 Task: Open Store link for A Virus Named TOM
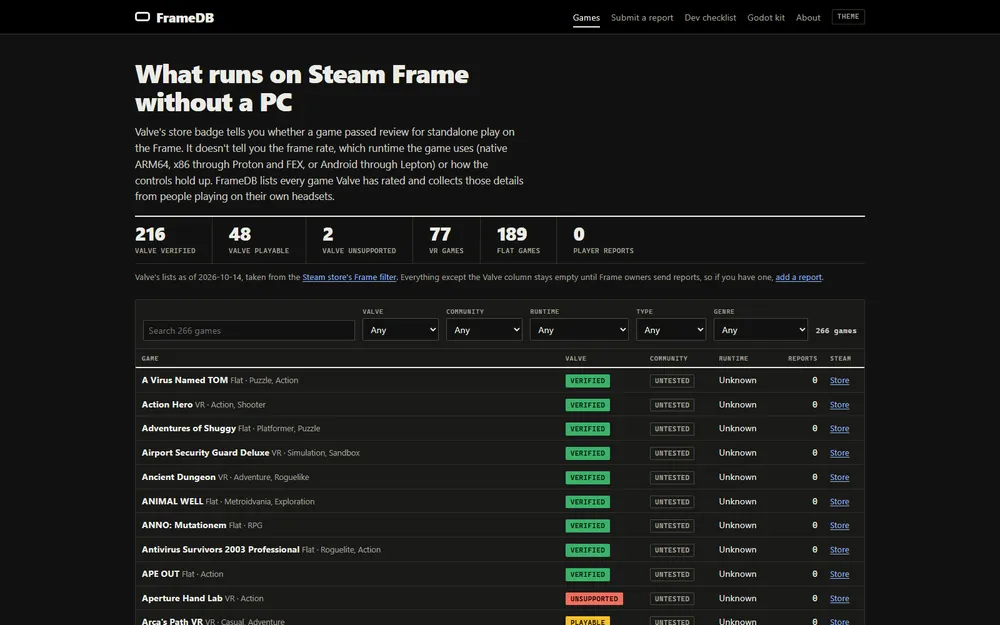pos(839,380)
